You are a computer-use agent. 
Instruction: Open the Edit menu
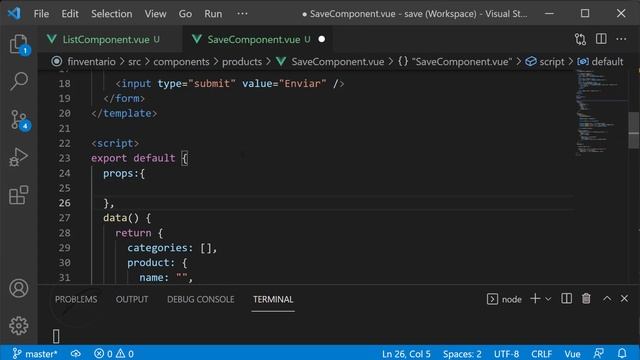tap(70, 13)
